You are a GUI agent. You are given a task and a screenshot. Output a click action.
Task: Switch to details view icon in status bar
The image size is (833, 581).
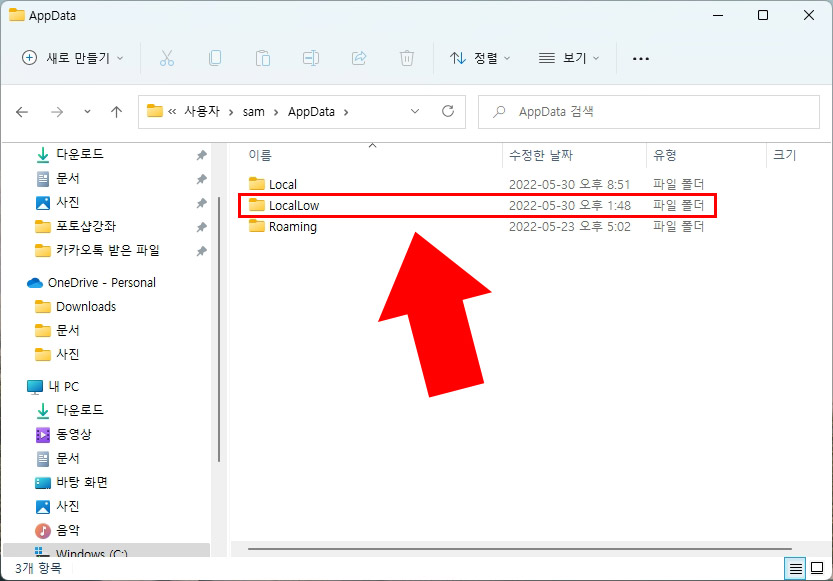pyautogui.click(x=795, y=569)
